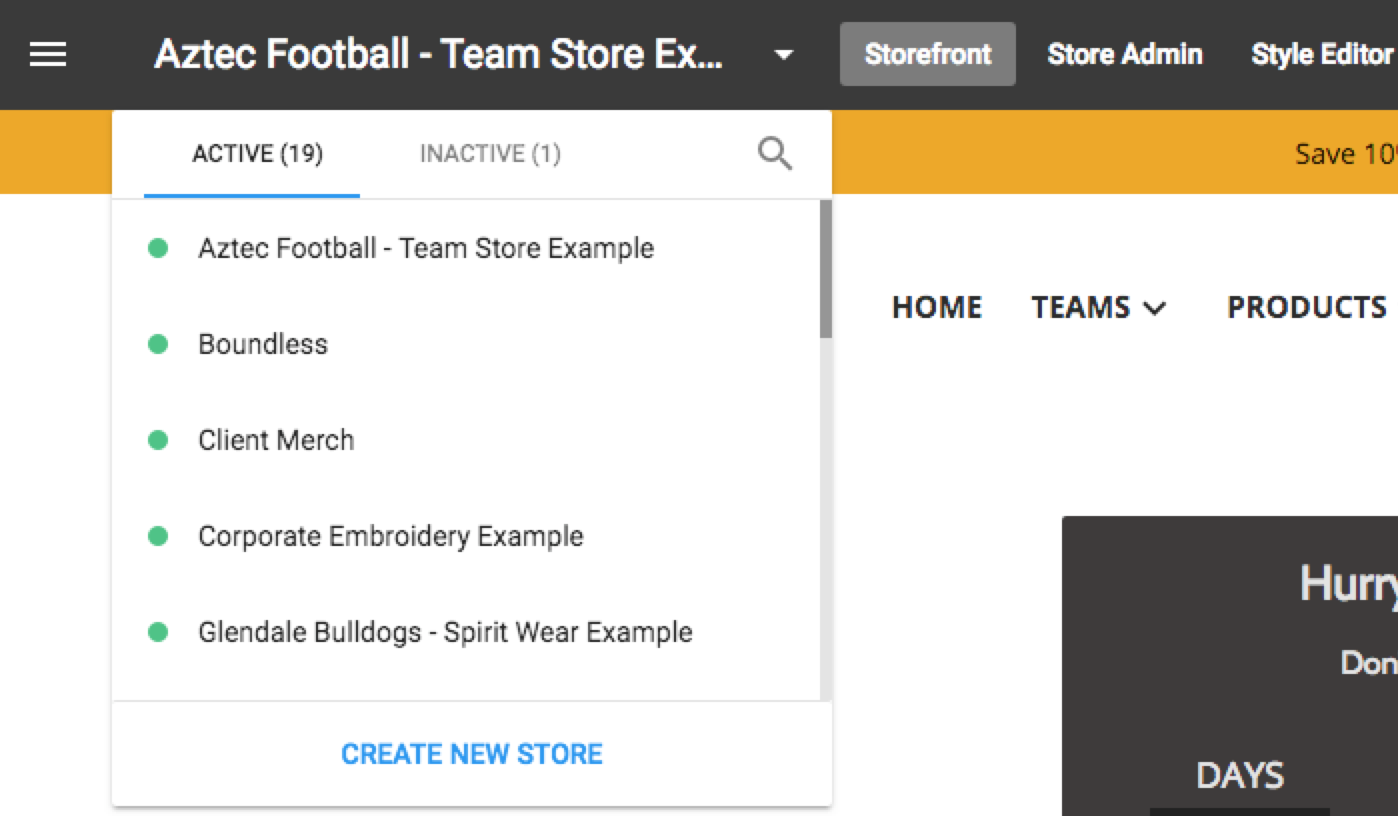The width and height of the screenshot is (1398, 816).
Task: Click CREATE NEW STORE
Action: click(x=472, y=753)
